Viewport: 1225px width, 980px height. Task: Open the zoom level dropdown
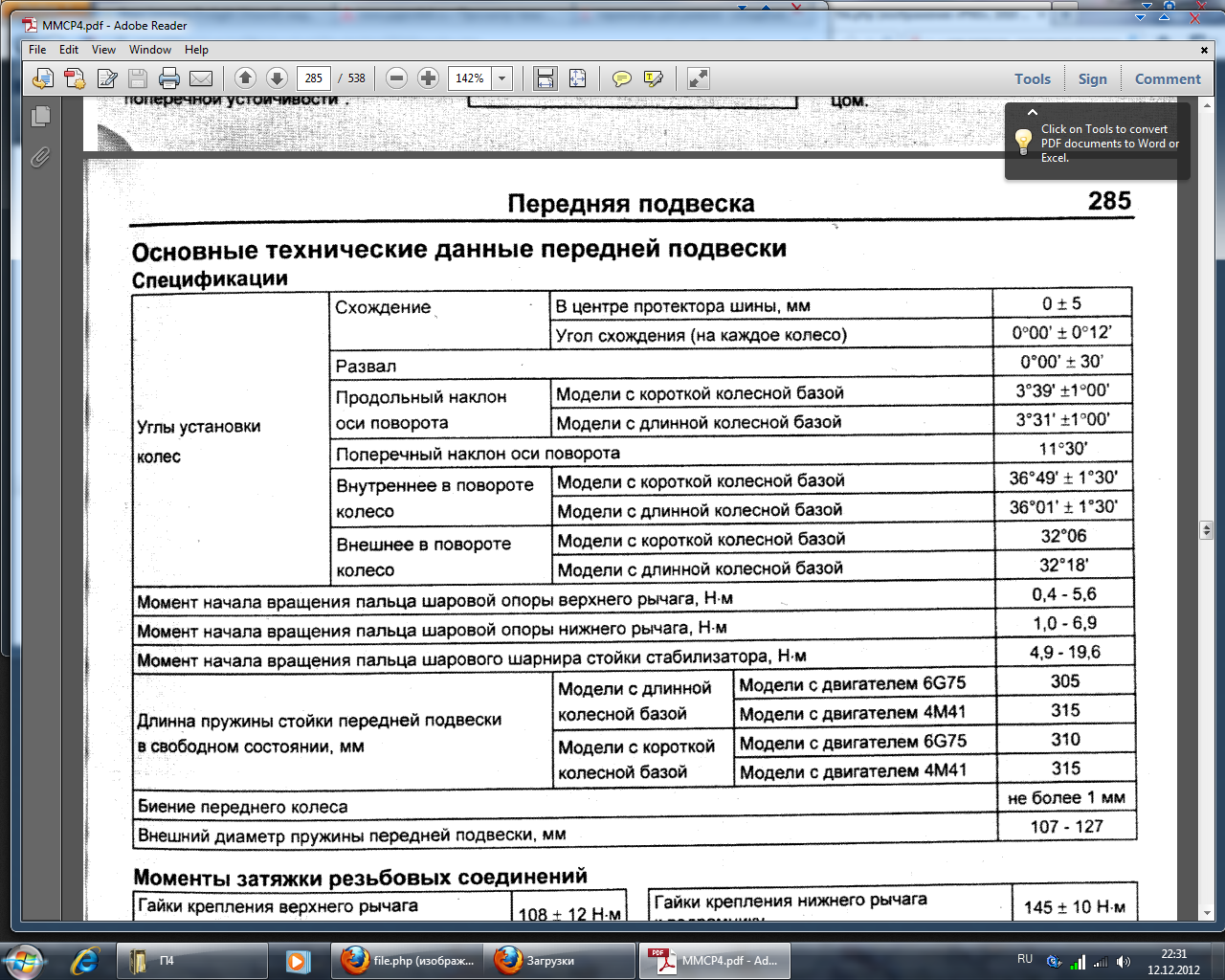(x=502, y=78)
